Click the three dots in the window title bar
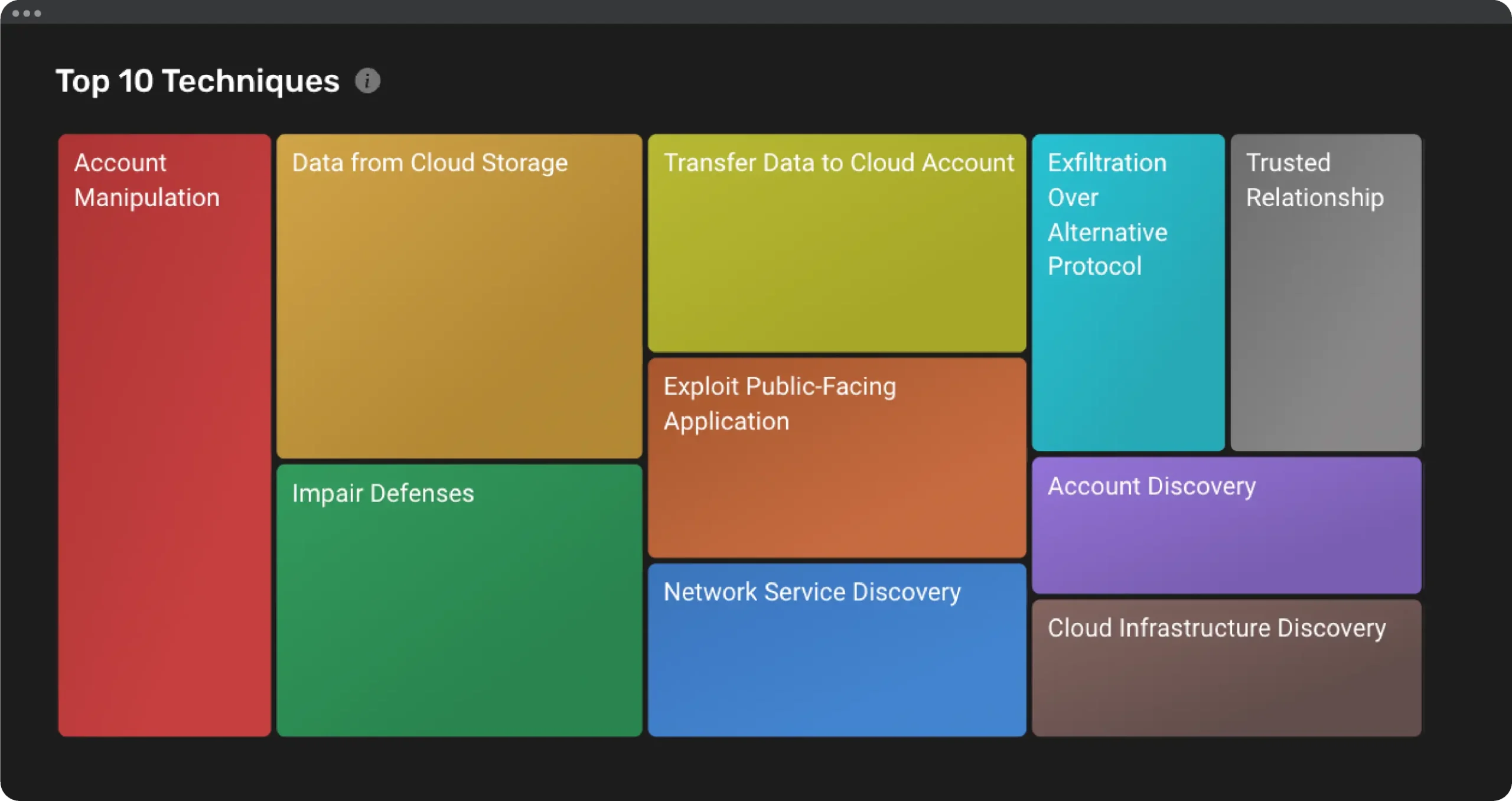Image resolution: width=1512 pixels, height=801 pixels. [27, 13]
